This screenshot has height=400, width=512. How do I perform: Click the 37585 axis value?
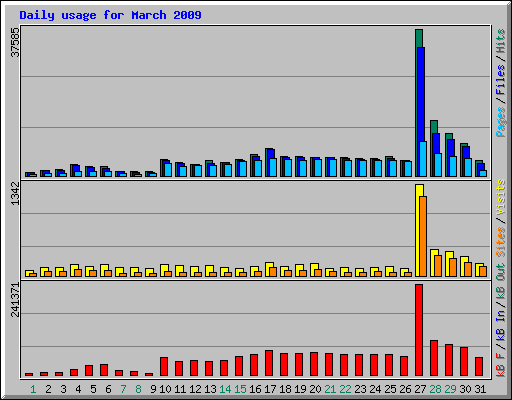[x=15, y=42]
